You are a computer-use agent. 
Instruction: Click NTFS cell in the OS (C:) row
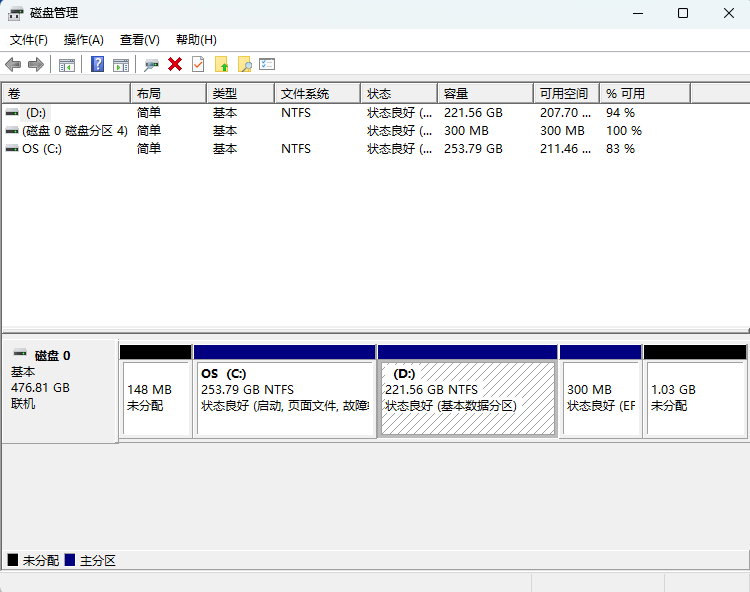tap(296, 149)
